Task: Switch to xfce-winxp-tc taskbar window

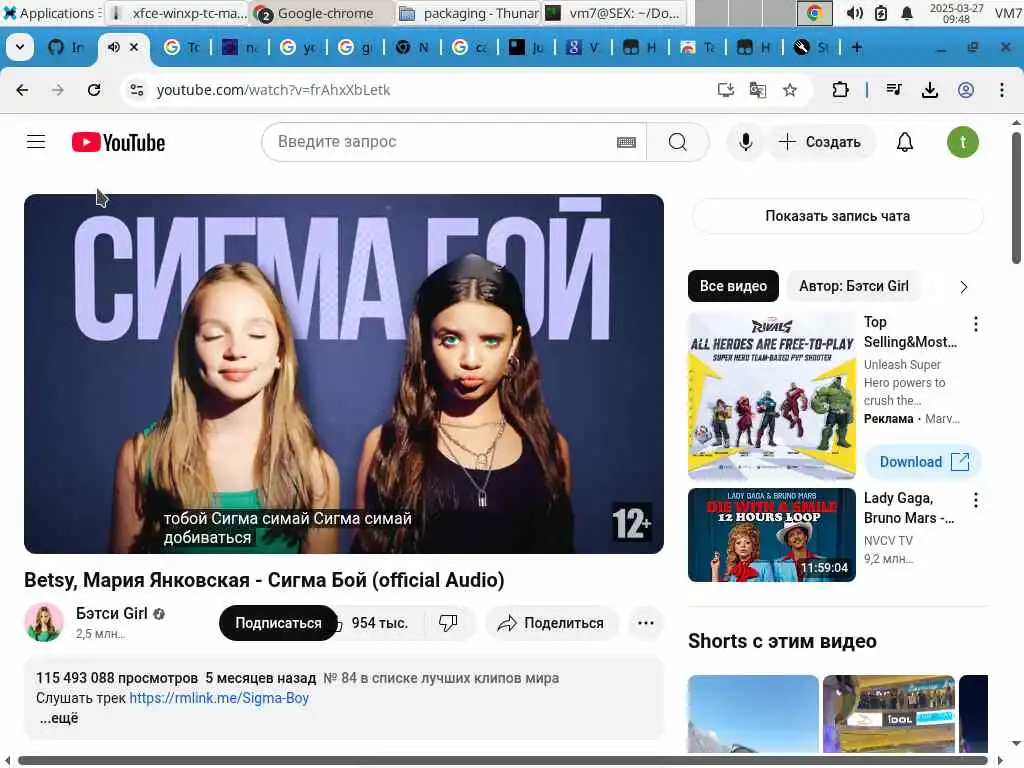Action: (x=178, y=13)
